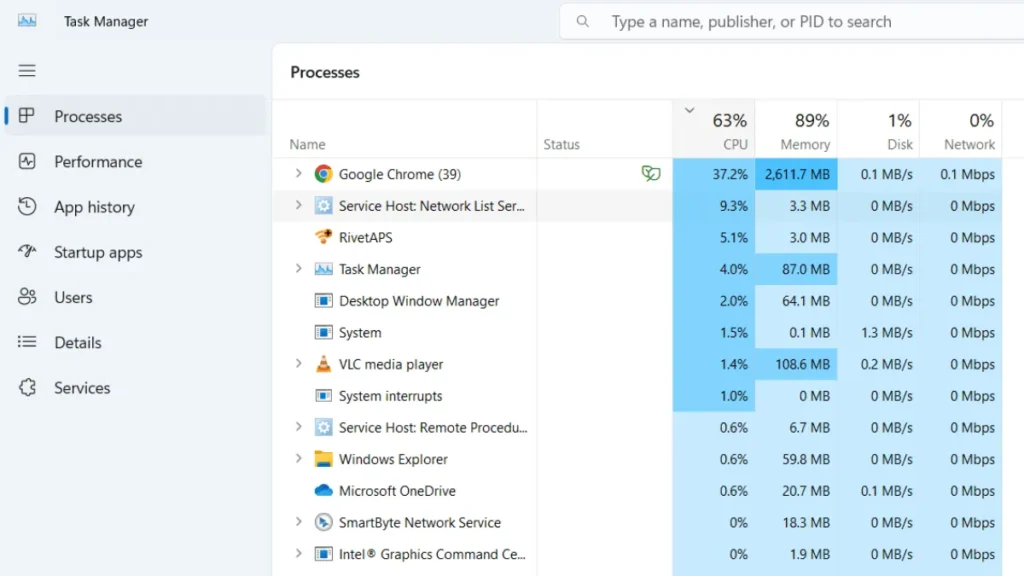Image resolution: width=1024 pixels, height=576 pixels.
Task: Click the Details list icon
Action: 27,342
